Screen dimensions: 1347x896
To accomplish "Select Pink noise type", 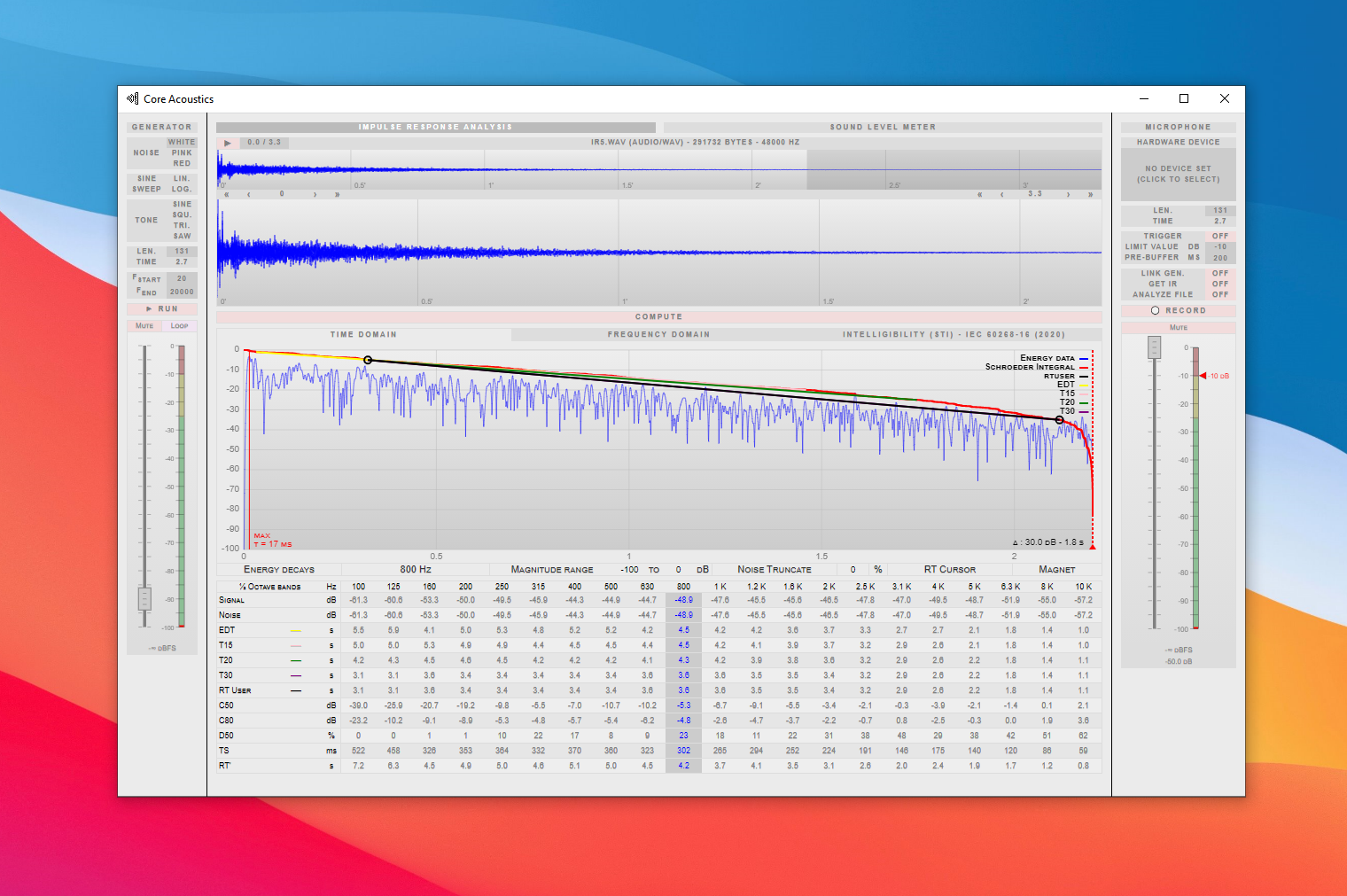I will (182, 152).
